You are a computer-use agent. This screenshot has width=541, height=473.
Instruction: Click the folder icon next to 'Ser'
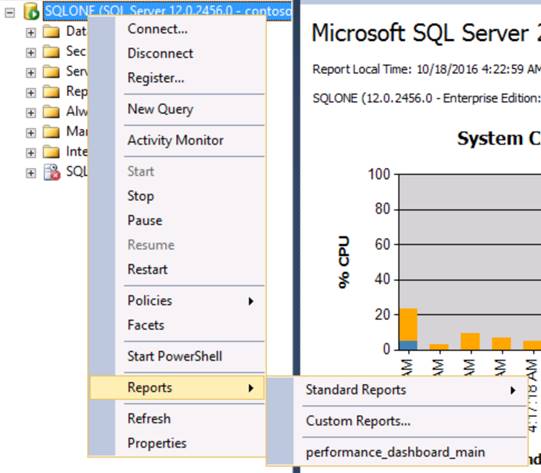pos(51,72)
